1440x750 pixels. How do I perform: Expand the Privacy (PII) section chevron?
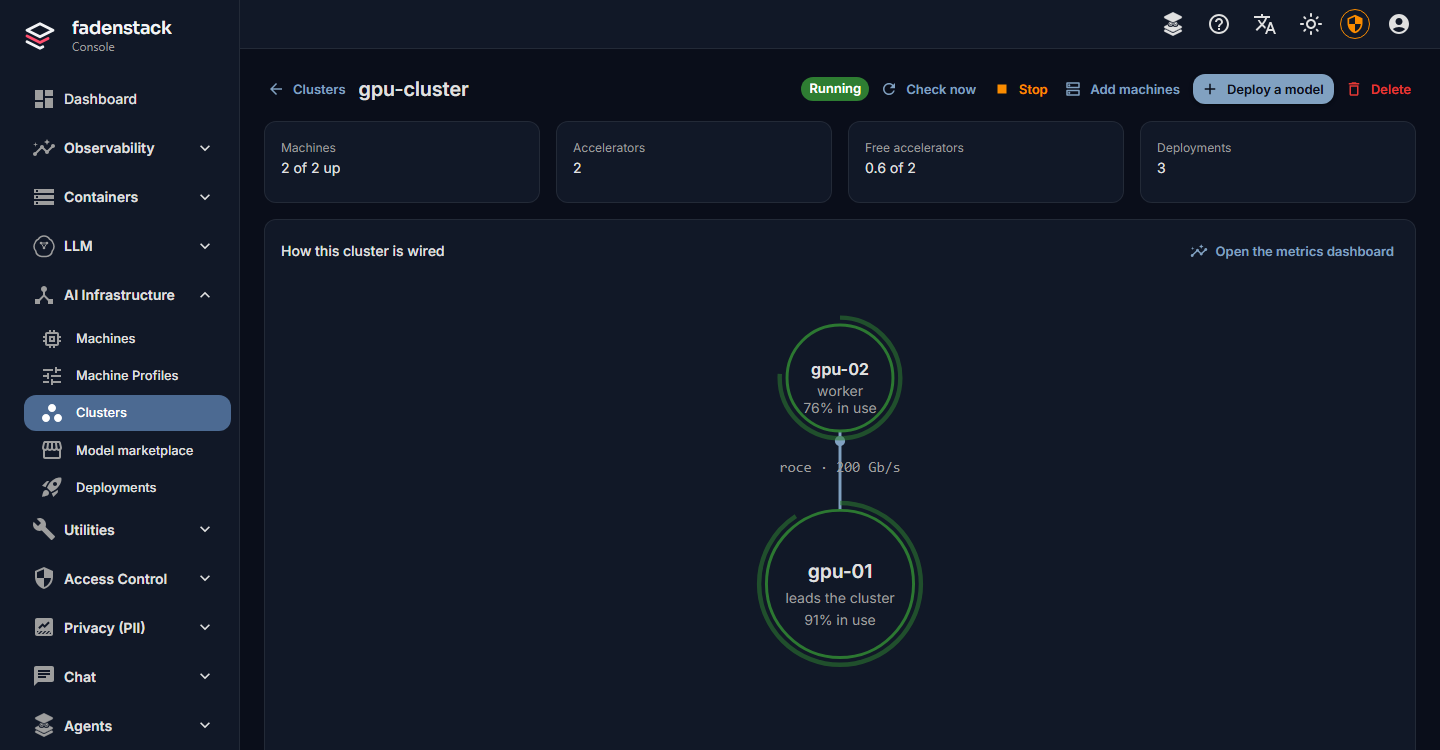(205, 628)
